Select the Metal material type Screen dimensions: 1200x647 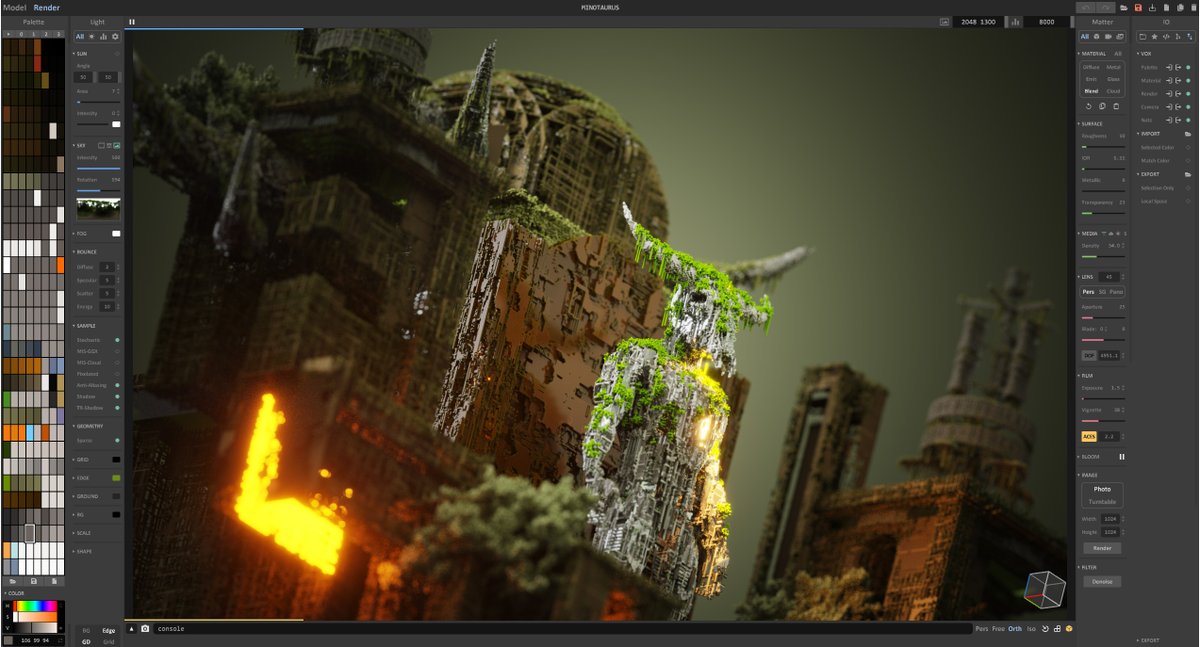[1113, 67]
